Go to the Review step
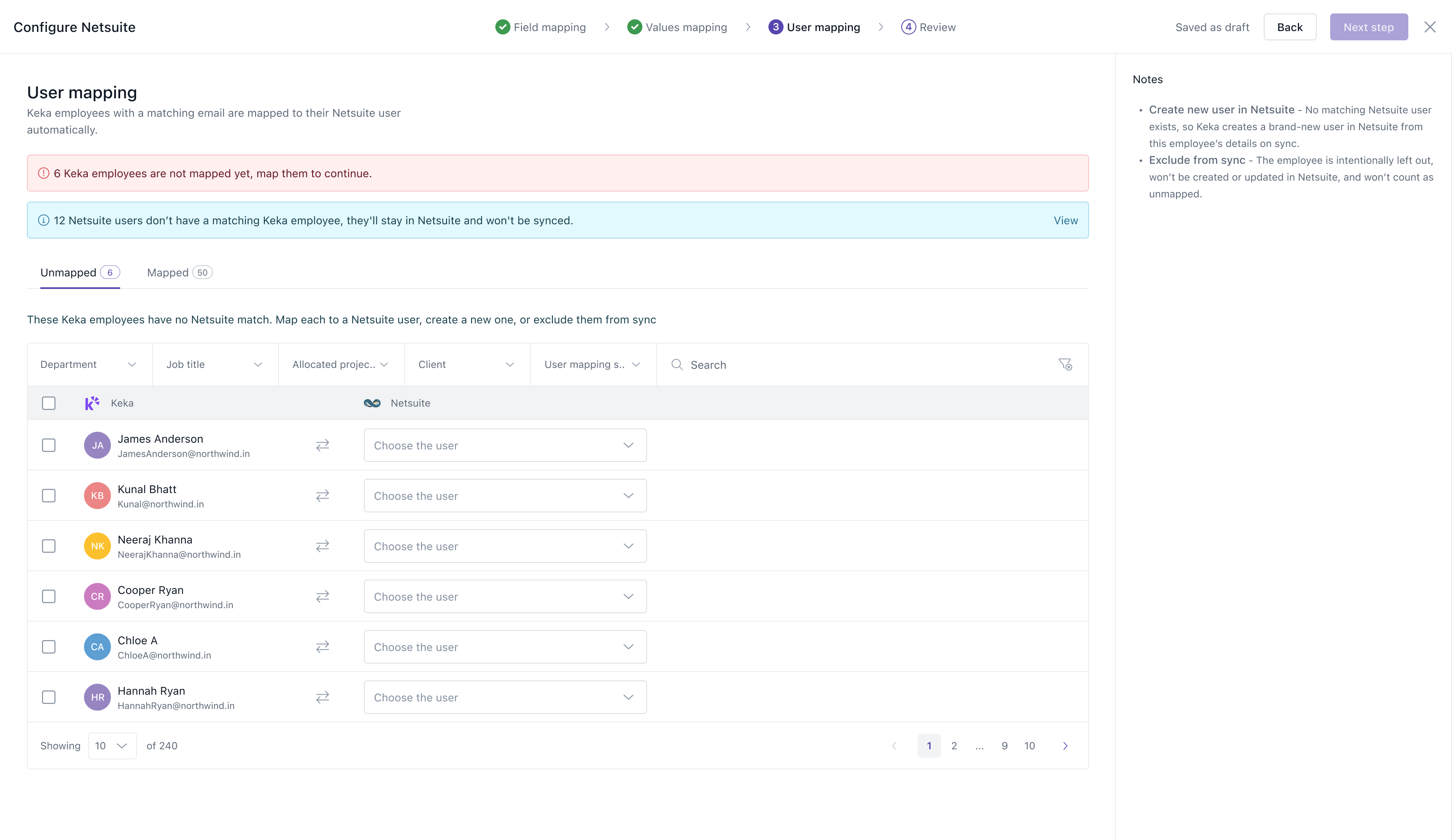 [x=928, y=27]
